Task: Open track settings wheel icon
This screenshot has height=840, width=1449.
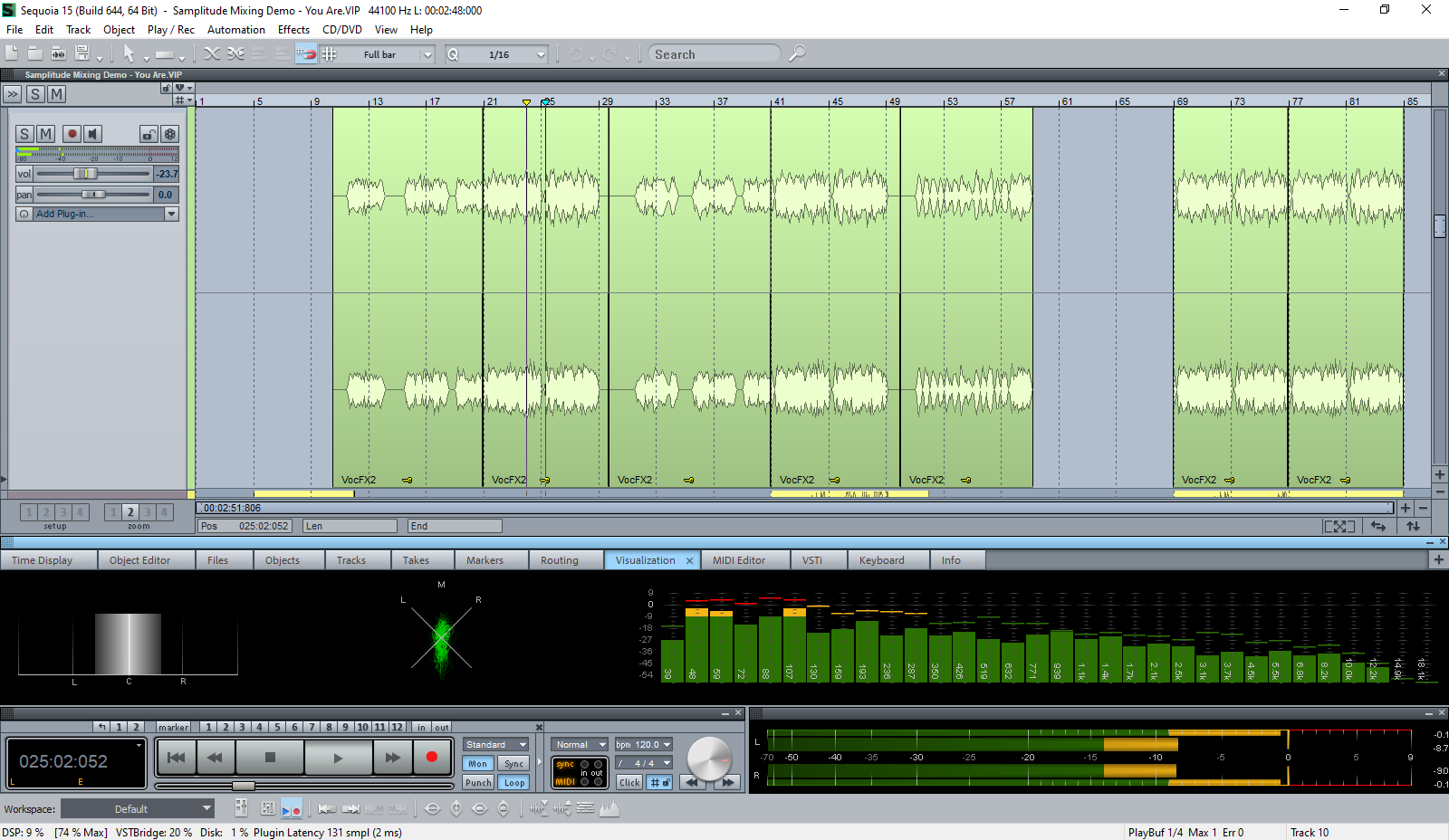Action: pos(169,134)
